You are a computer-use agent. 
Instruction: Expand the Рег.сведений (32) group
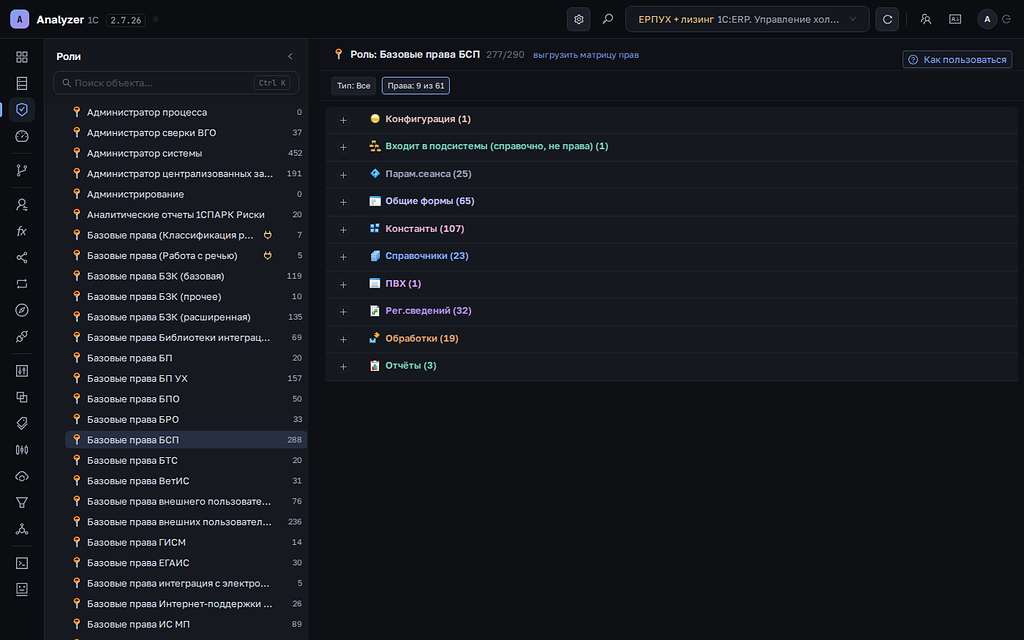click(344, 312)
